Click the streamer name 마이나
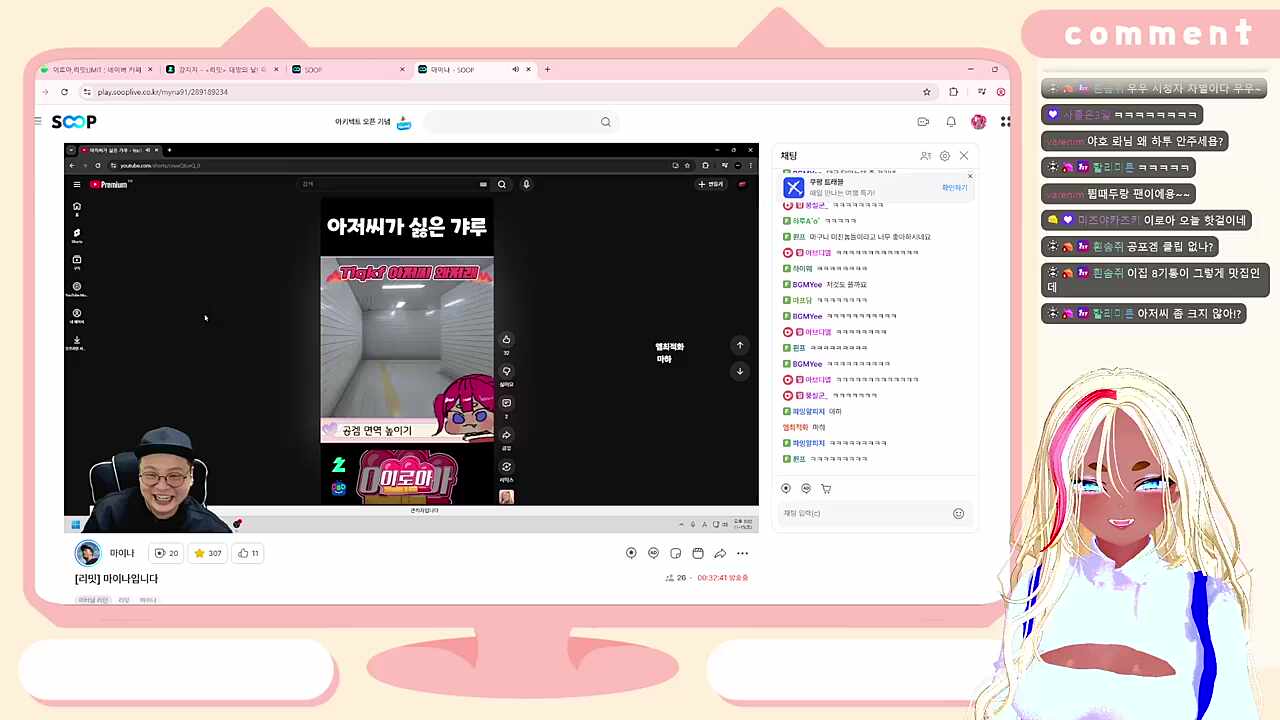The width and height of the screenshot is (1280, 720). (122, 553)
